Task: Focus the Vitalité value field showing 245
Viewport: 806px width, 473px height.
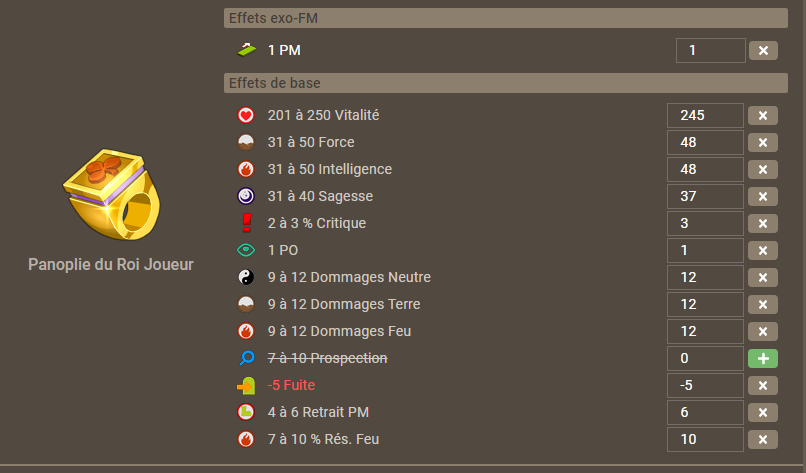Action: click(705, 115)
